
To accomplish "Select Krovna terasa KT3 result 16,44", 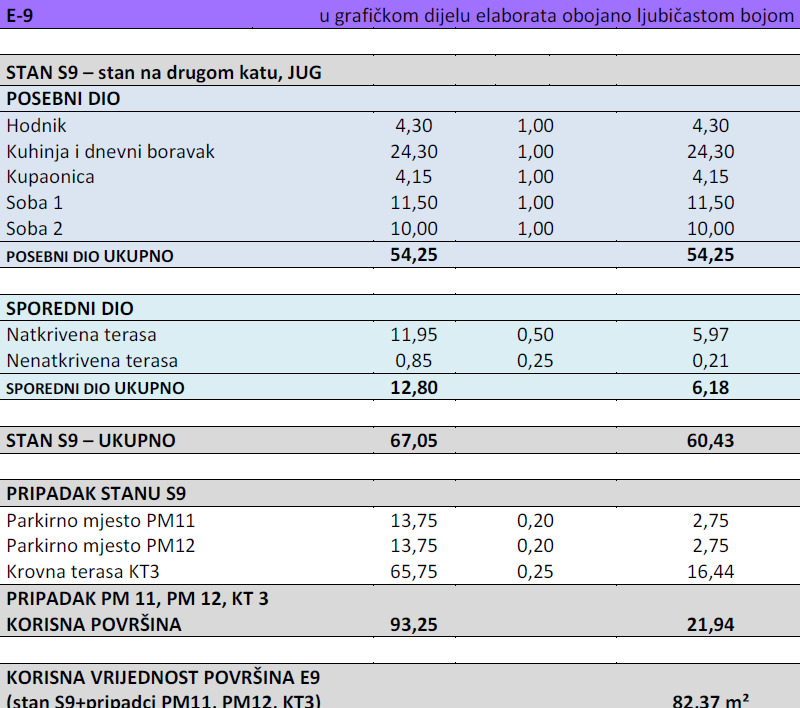I will (710, 572).
